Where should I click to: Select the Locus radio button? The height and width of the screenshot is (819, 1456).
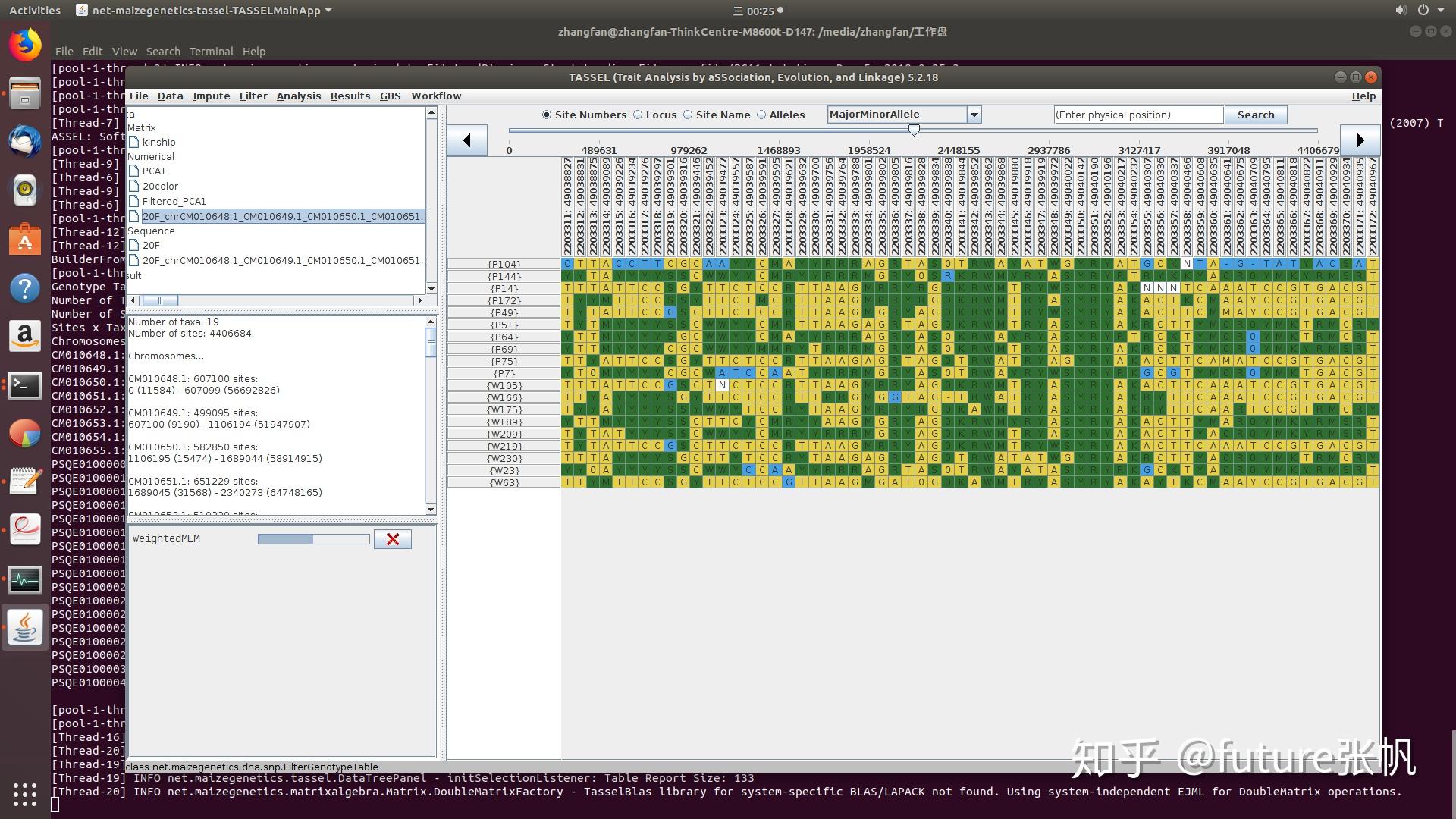(638, 115)
